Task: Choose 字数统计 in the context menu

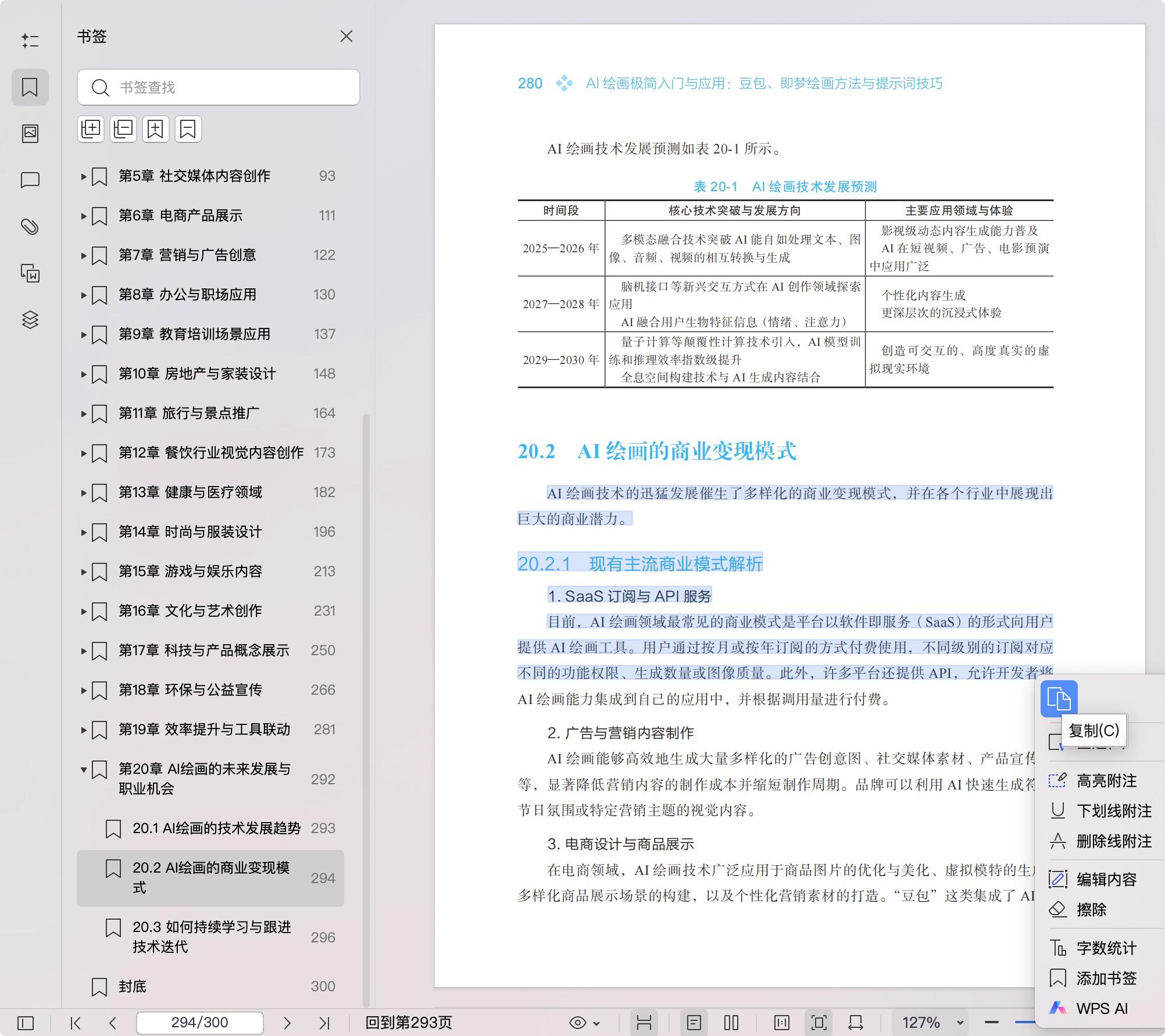Action: 1106,948
